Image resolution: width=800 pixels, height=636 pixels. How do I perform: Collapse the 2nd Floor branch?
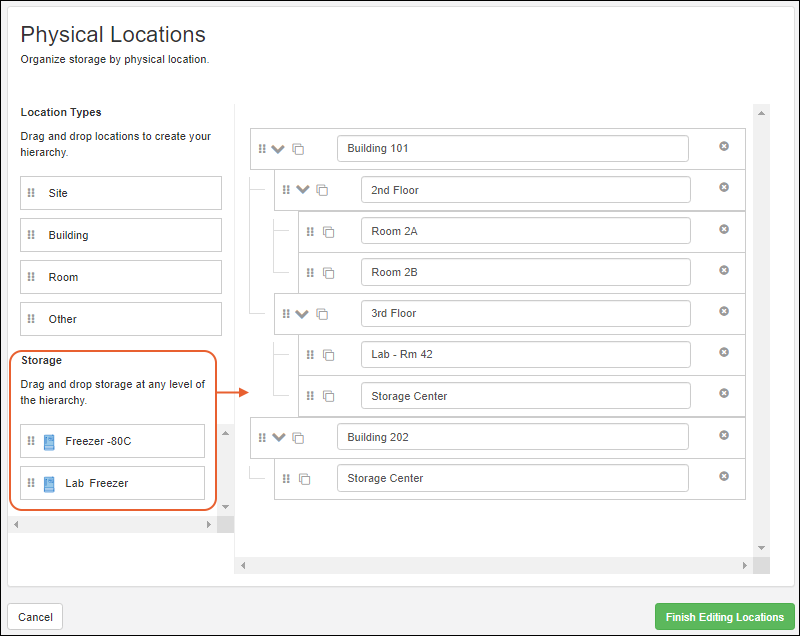tap(303, 188)
